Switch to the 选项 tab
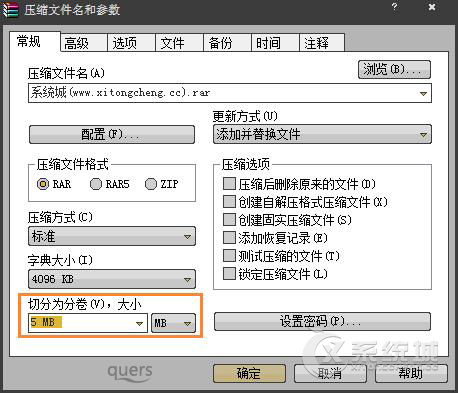 pyautogui.click(x=131, y=43)
